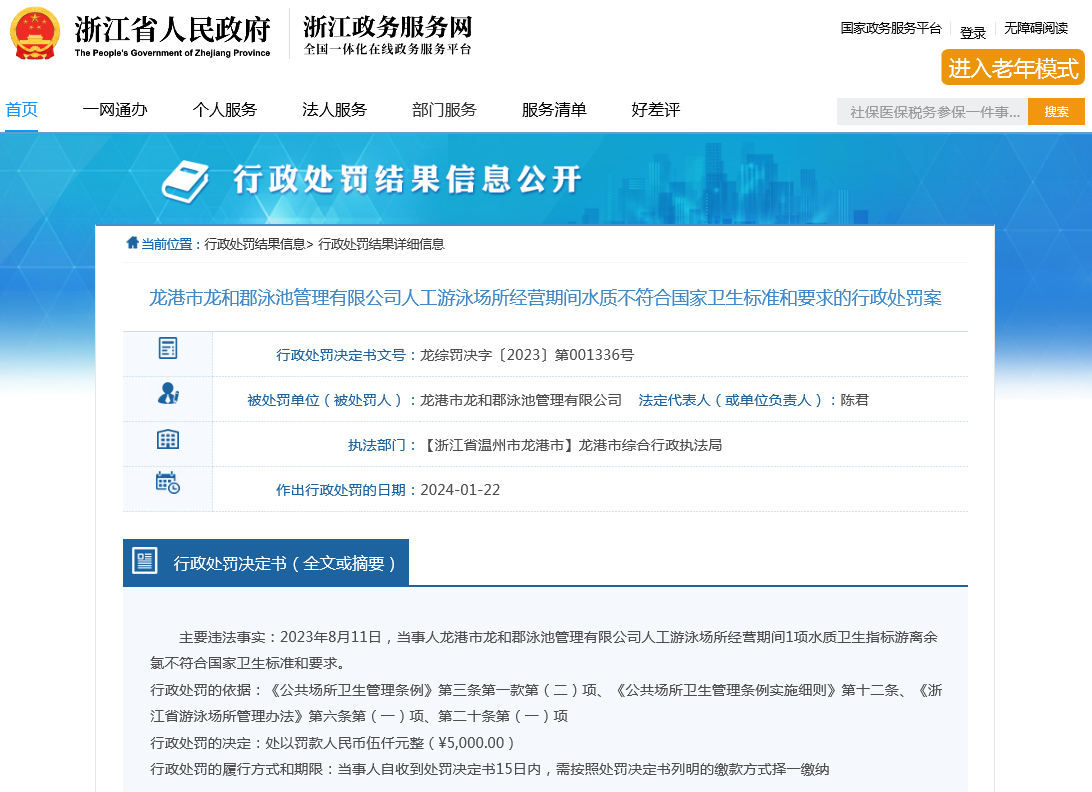Click the search input field
Screen dimensions: 1092x792
coord(933,111)
